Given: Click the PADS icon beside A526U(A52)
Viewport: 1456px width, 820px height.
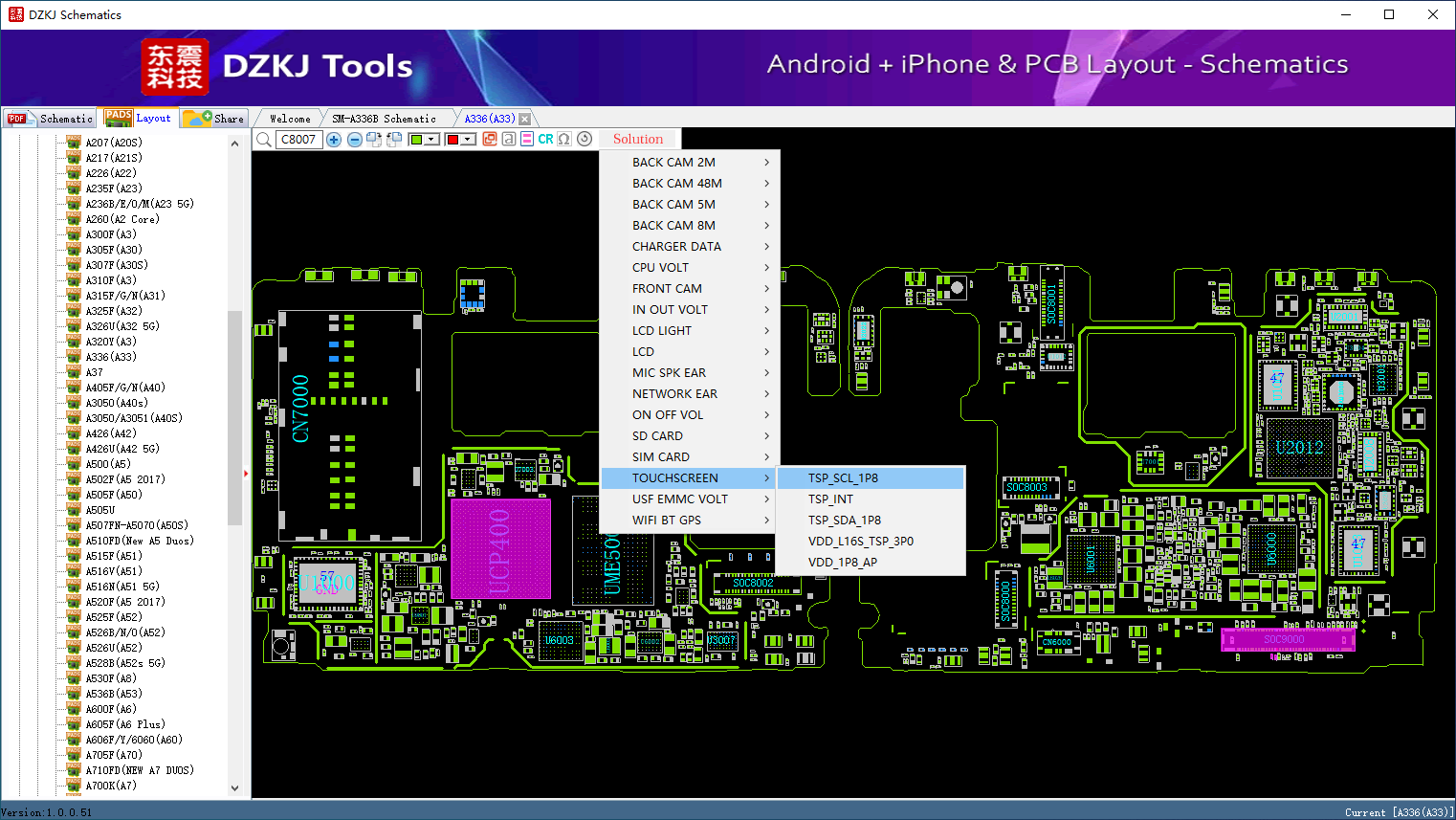Looking at the screenshot, I should coord(74,647).
